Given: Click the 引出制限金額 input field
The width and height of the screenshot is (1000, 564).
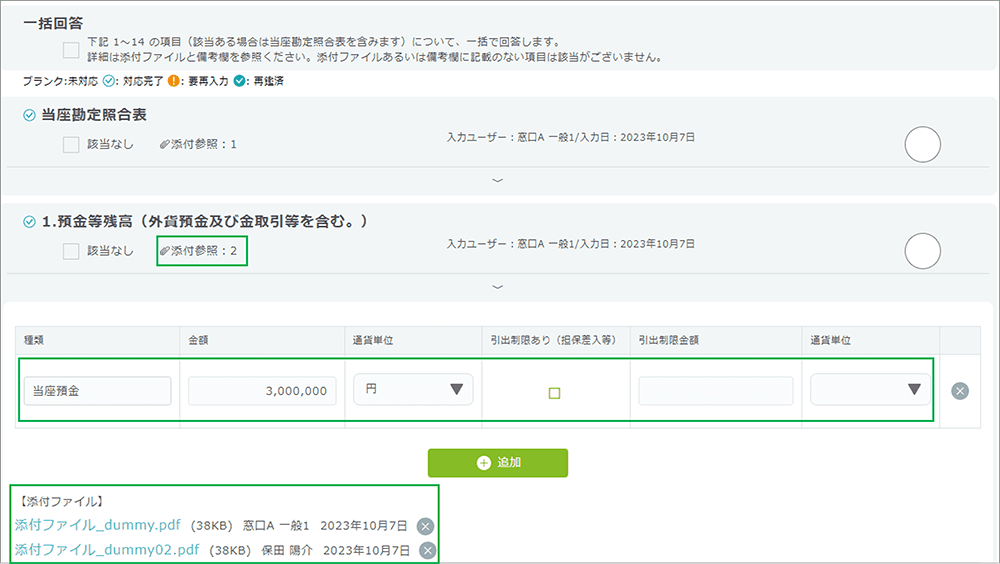Looking at the screenshot, I should click(715, 391).
